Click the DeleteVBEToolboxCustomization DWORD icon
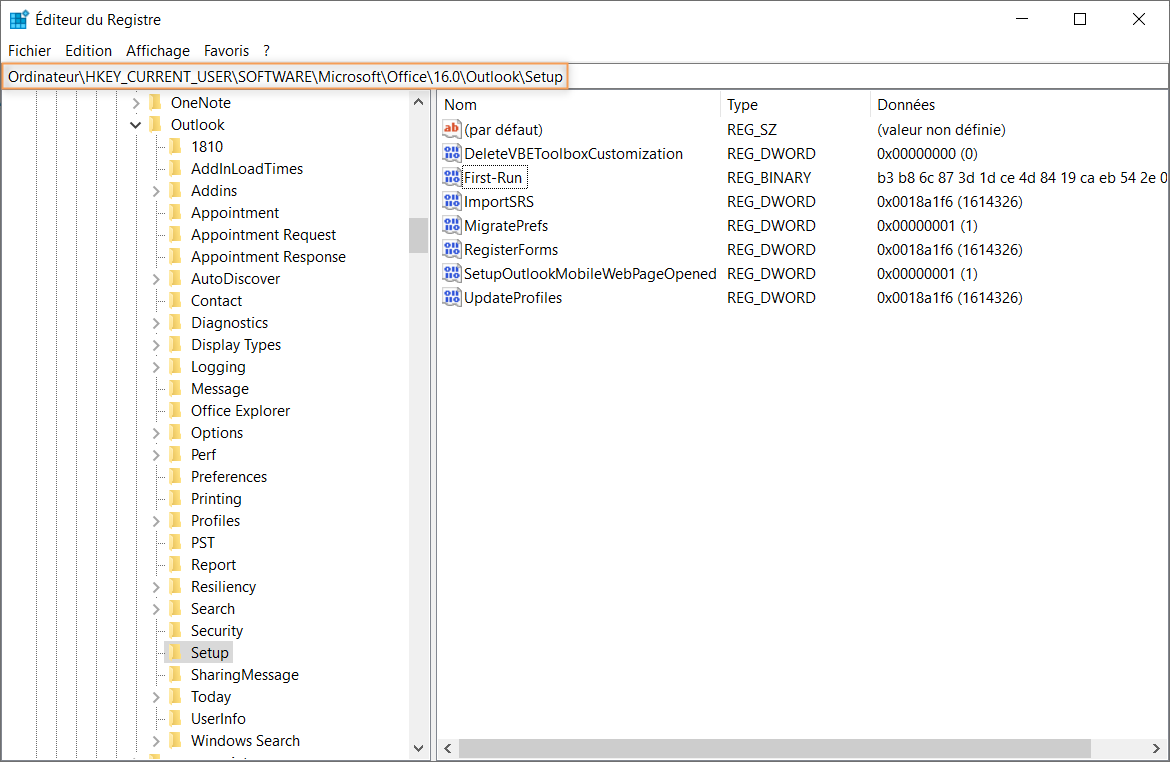 [451, 153]
